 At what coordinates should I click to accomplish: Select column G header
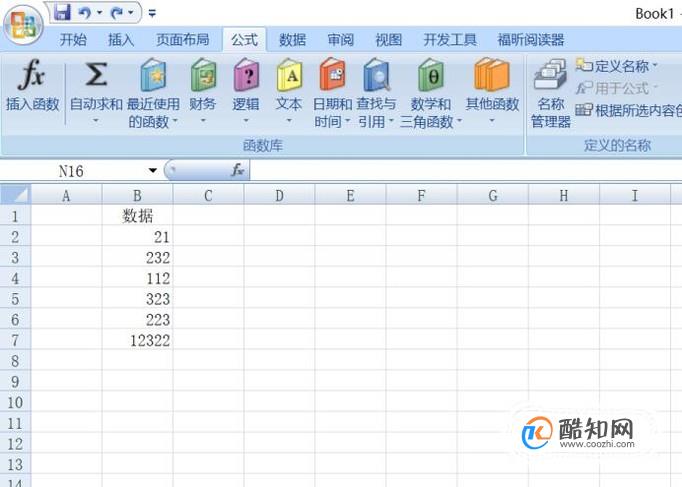493,196
